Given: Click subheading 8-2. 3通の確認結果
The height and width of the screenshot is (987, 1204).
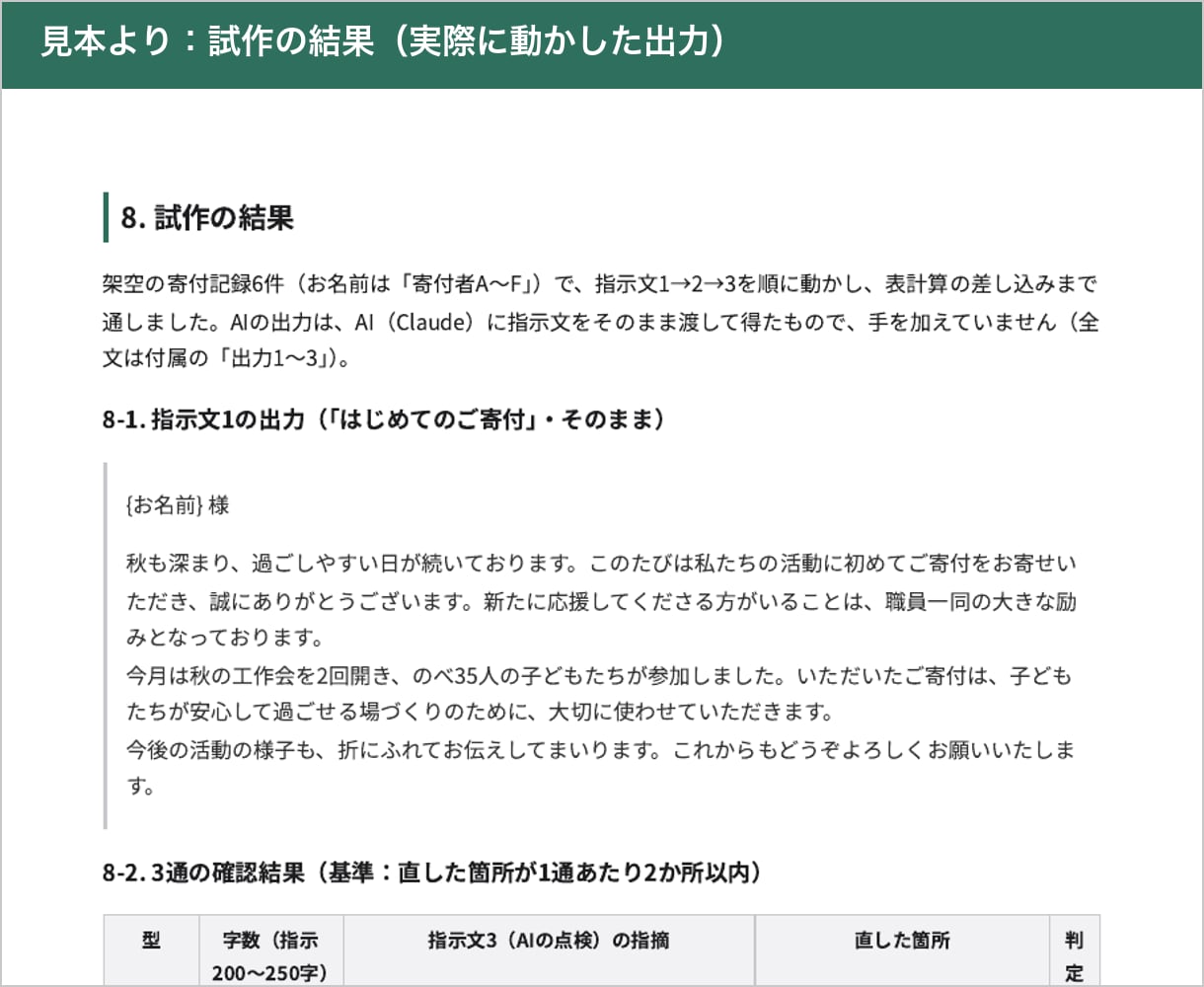Looking at the screenshot, I should pos(431,873).
